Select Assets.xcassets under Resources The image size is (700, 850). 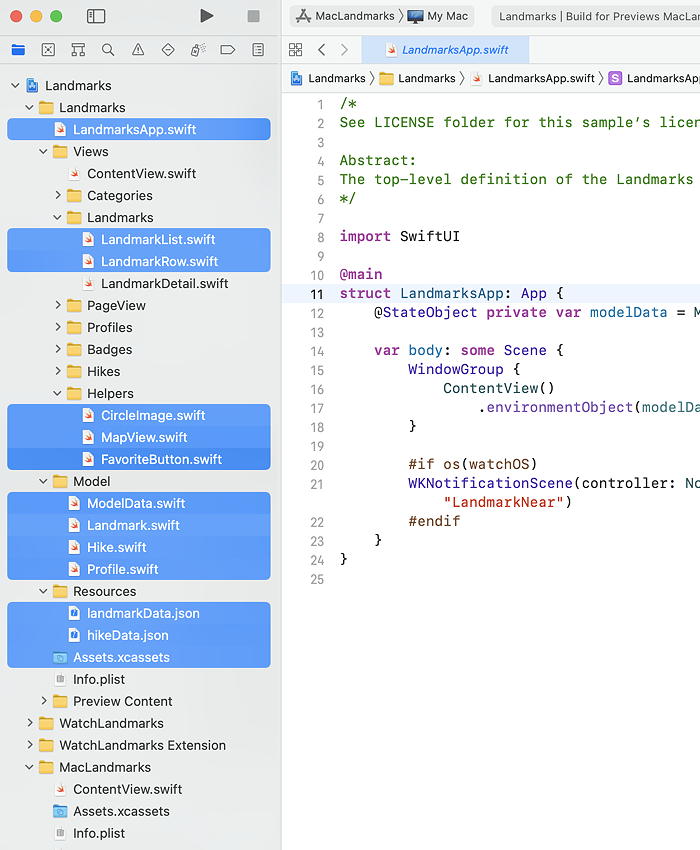click(139, 657)
